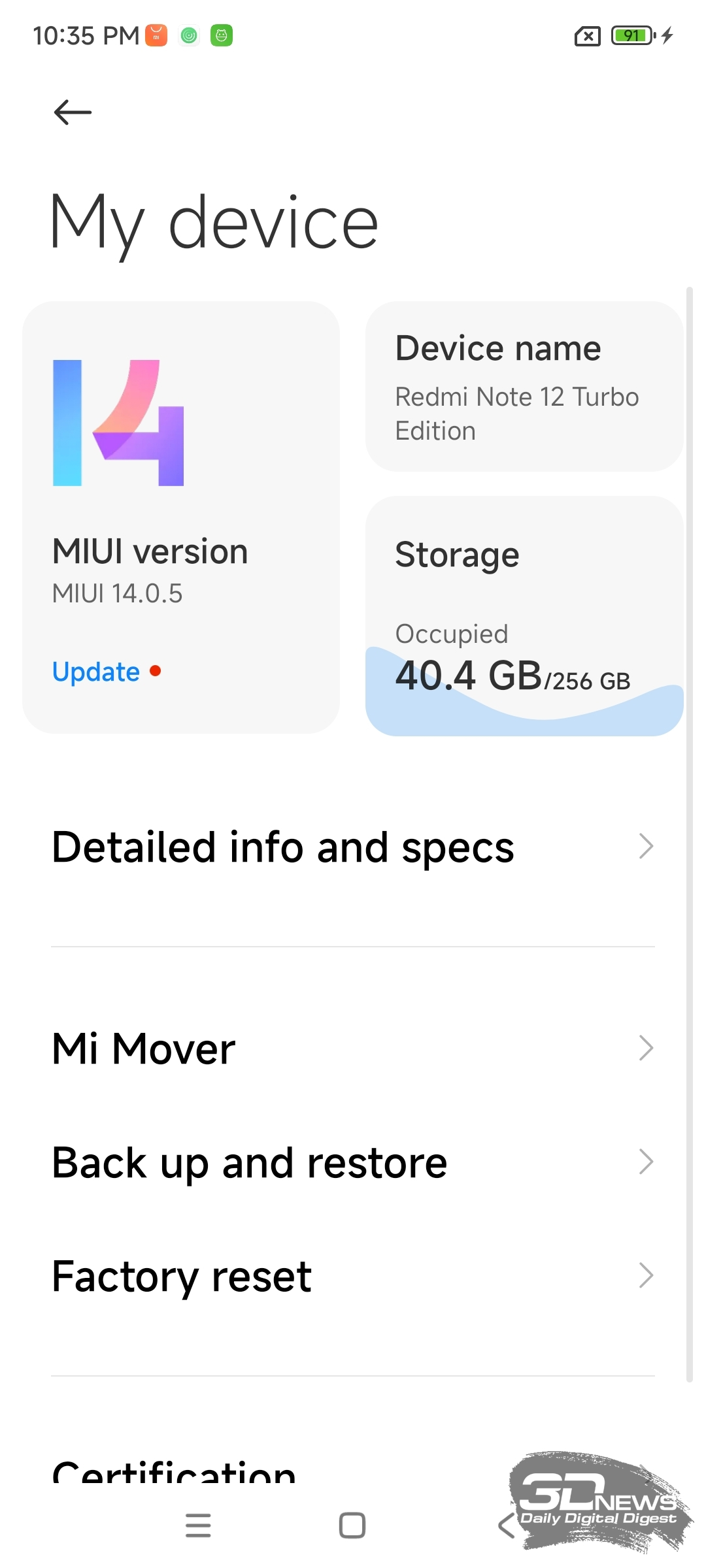Select the Factory reset option

click(x=353, y=1276)
